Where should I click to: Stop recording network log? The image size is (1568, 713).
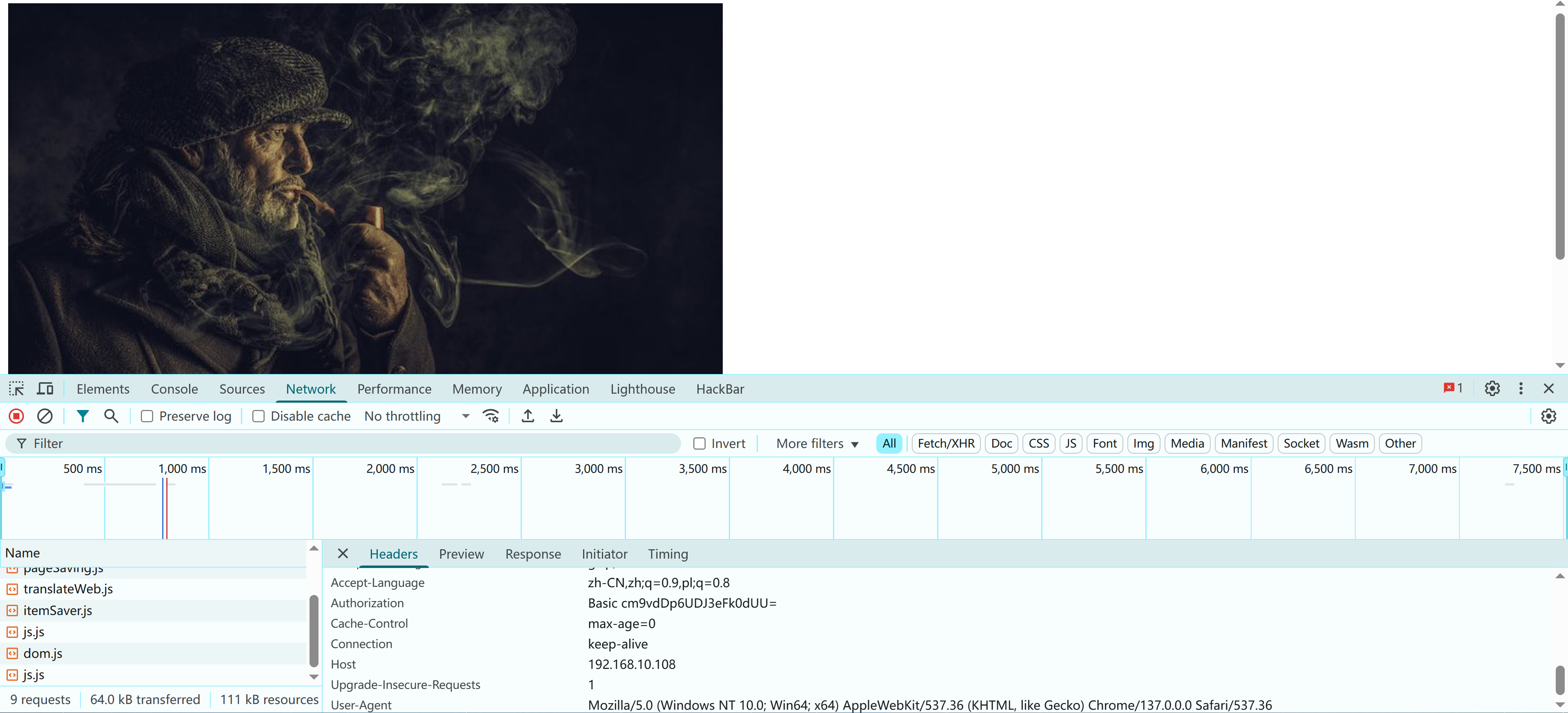(x=16, y=416)
